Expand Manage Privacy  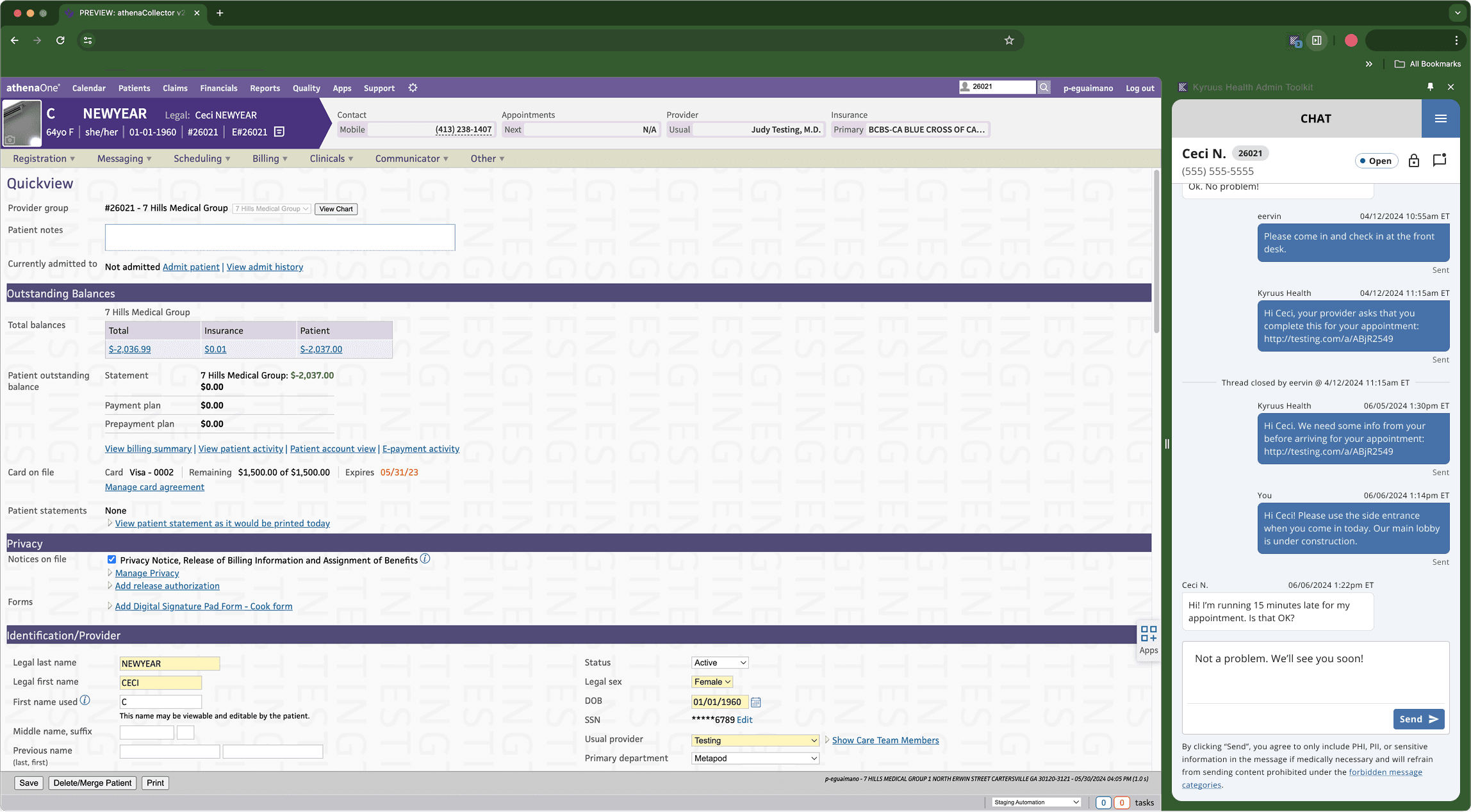(x=147, y=573)
